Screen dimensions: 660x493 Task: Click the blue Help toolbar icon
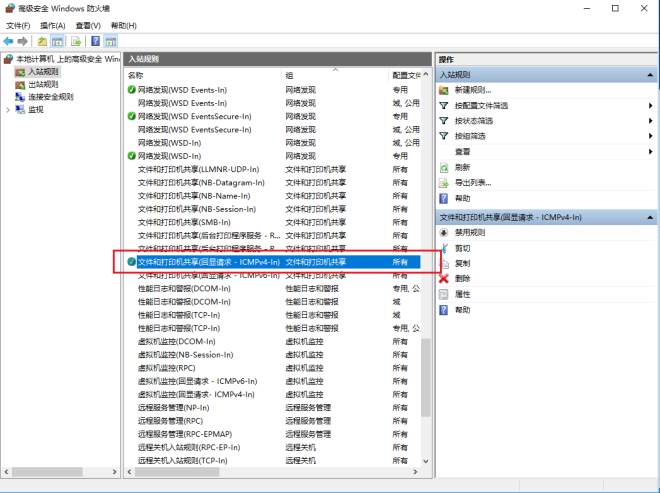click(96, 41)
